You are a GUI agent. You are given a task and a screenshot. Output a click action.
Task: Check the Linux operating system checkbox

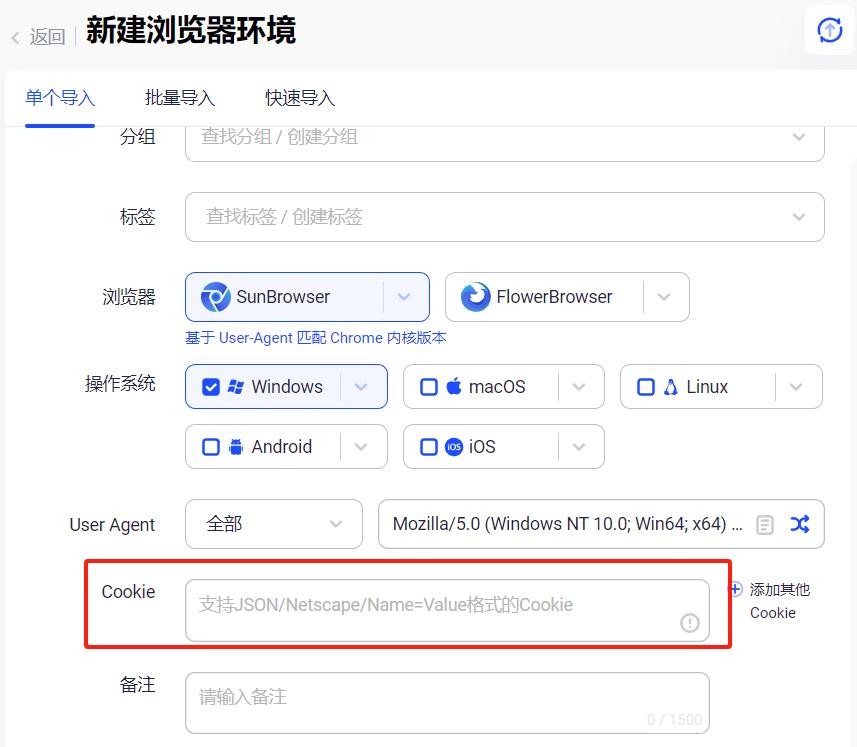pyautogui.click(x=646, y=387)
